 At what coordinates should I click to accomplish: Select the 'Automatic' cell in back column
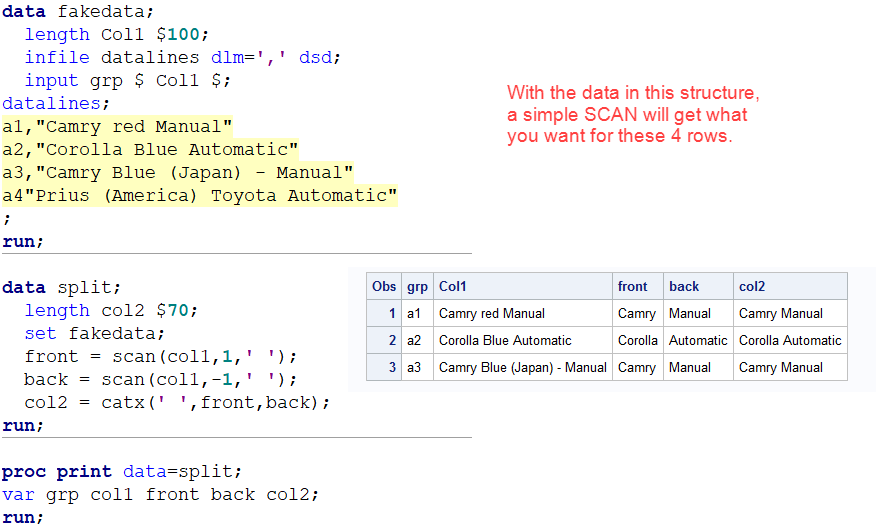(x=698, y=340)
